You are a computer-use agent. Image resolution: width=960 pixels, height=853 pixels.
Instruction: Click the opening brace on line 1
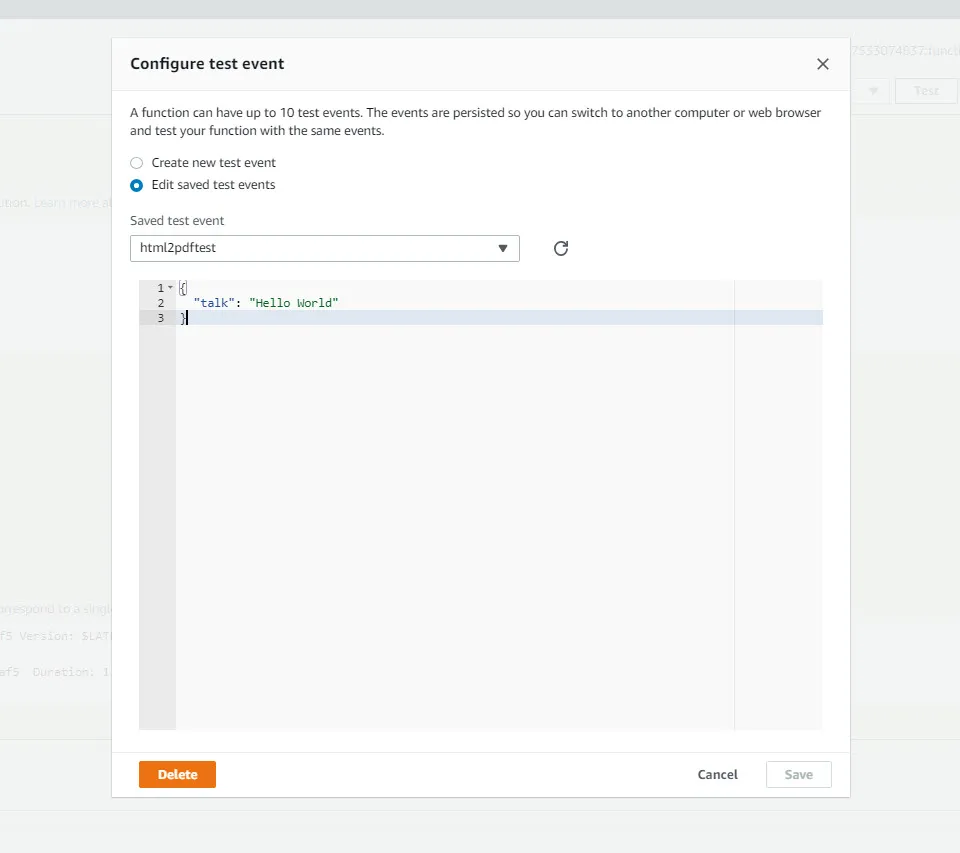(x=183, y=288)
